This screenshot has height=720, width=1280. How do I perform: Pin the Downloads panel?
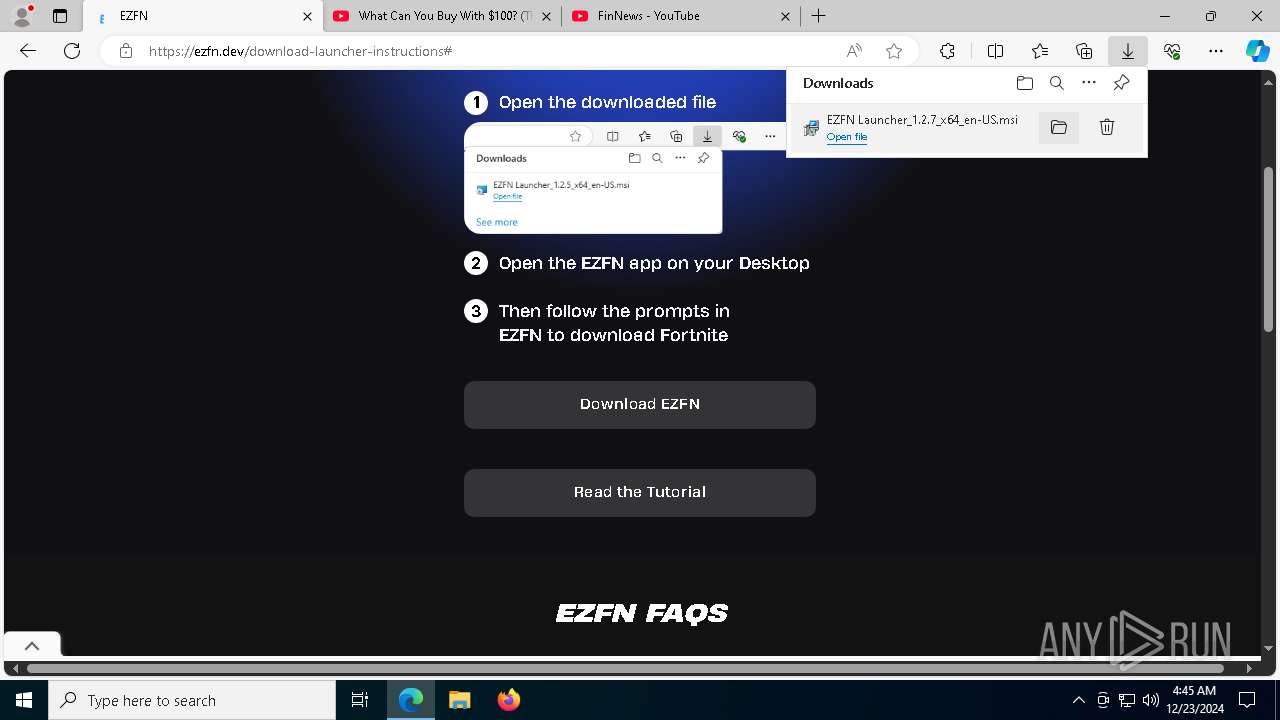click(x=1121, y=83)
